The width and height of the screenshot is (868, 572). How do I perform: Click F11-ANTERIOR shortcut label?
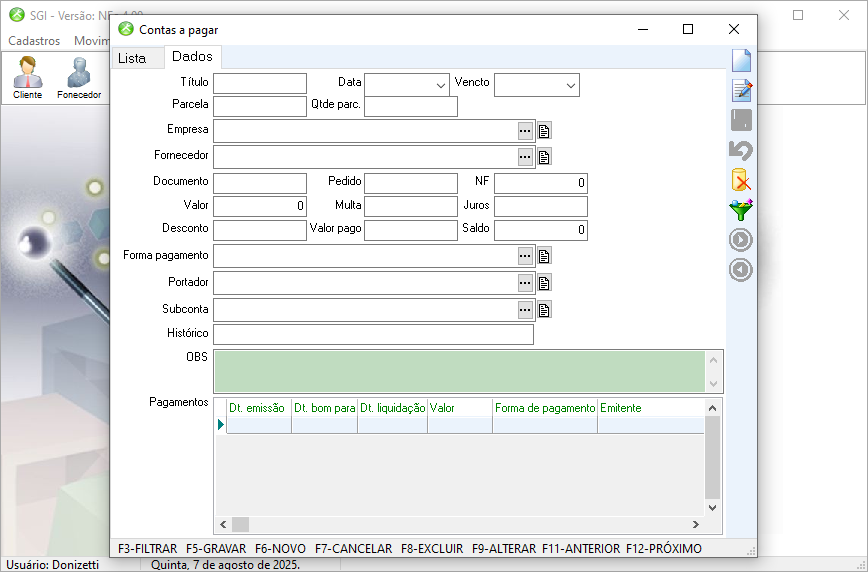click(x=581, y=549)
